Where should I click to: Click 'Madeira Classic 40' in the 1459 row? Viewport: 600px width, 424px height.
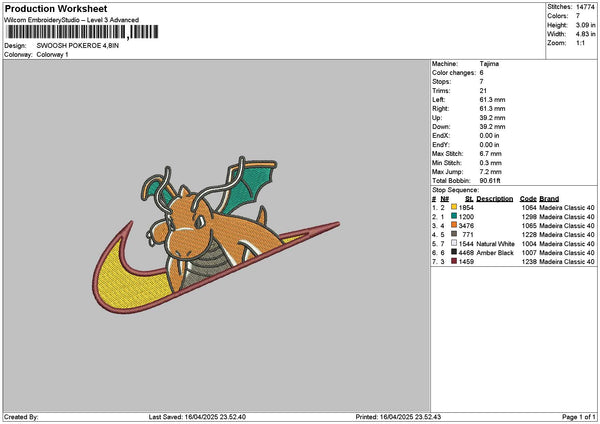(567, 262)
